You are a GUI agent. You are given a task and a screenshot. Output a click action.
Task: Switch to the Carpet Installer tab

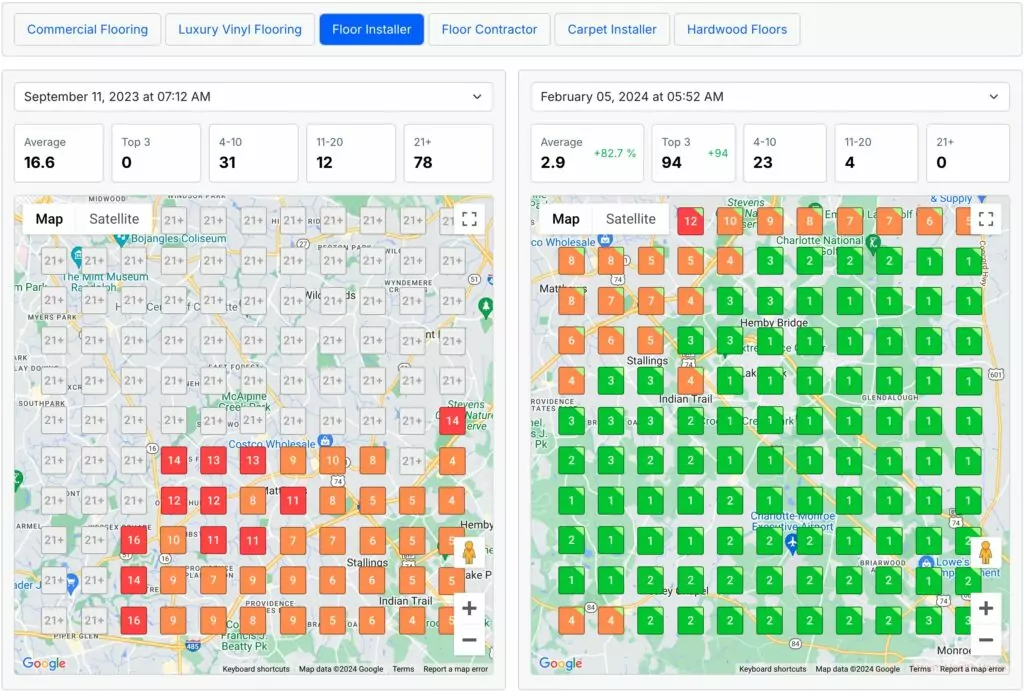[612, 29]
